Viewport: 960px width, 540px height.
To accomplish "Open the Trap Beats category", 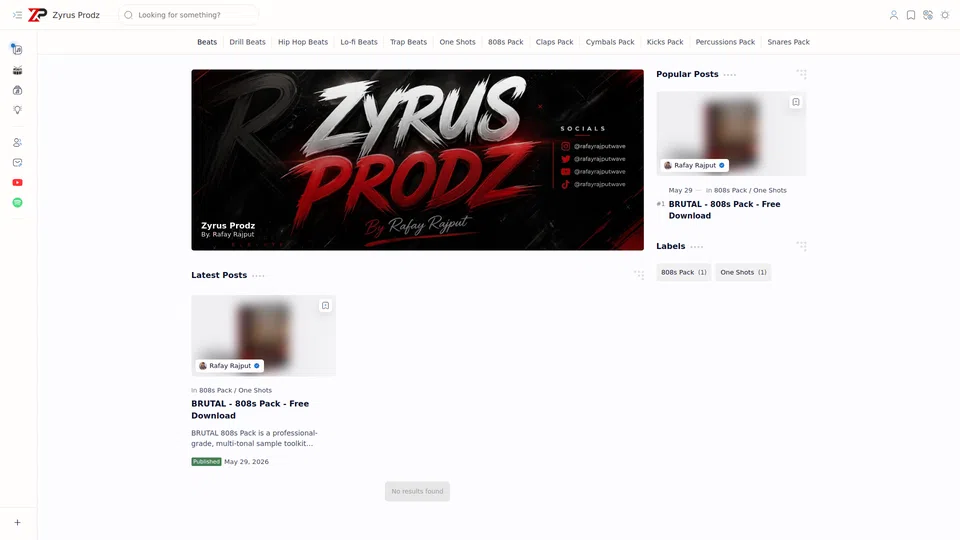I will [x=408, y=42].
